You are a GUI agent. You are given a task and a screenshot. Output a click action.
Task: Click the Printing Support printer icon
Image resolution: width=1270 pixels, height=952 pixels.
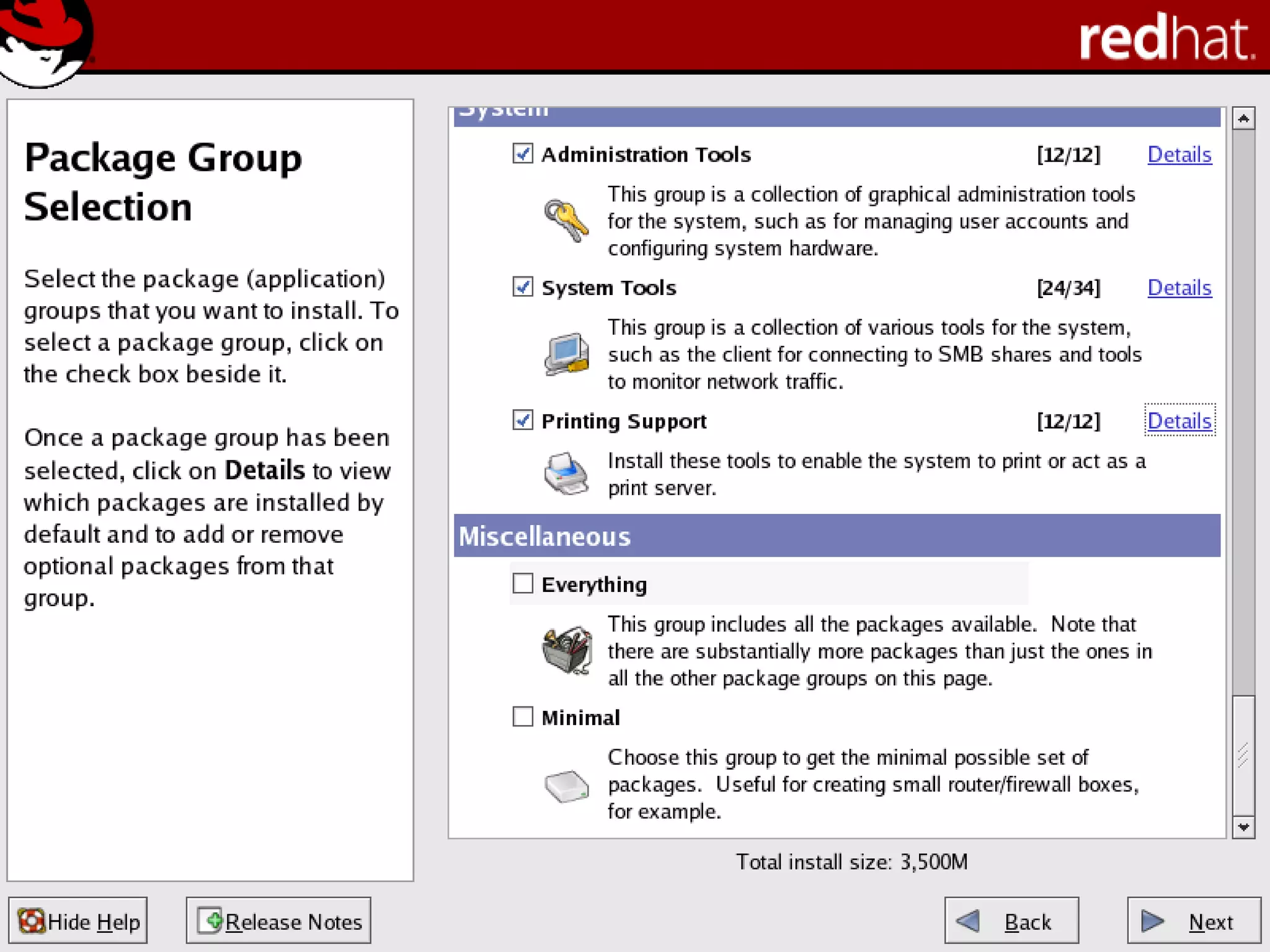pos(566,474)
